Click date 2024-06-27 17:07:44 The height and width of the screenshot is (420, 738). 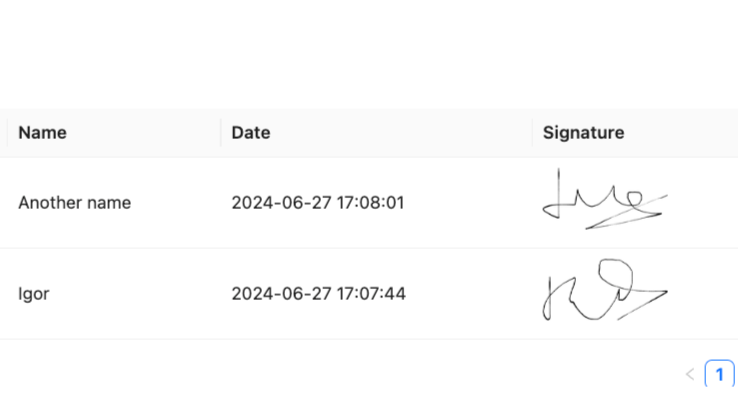tap(317, 294)
